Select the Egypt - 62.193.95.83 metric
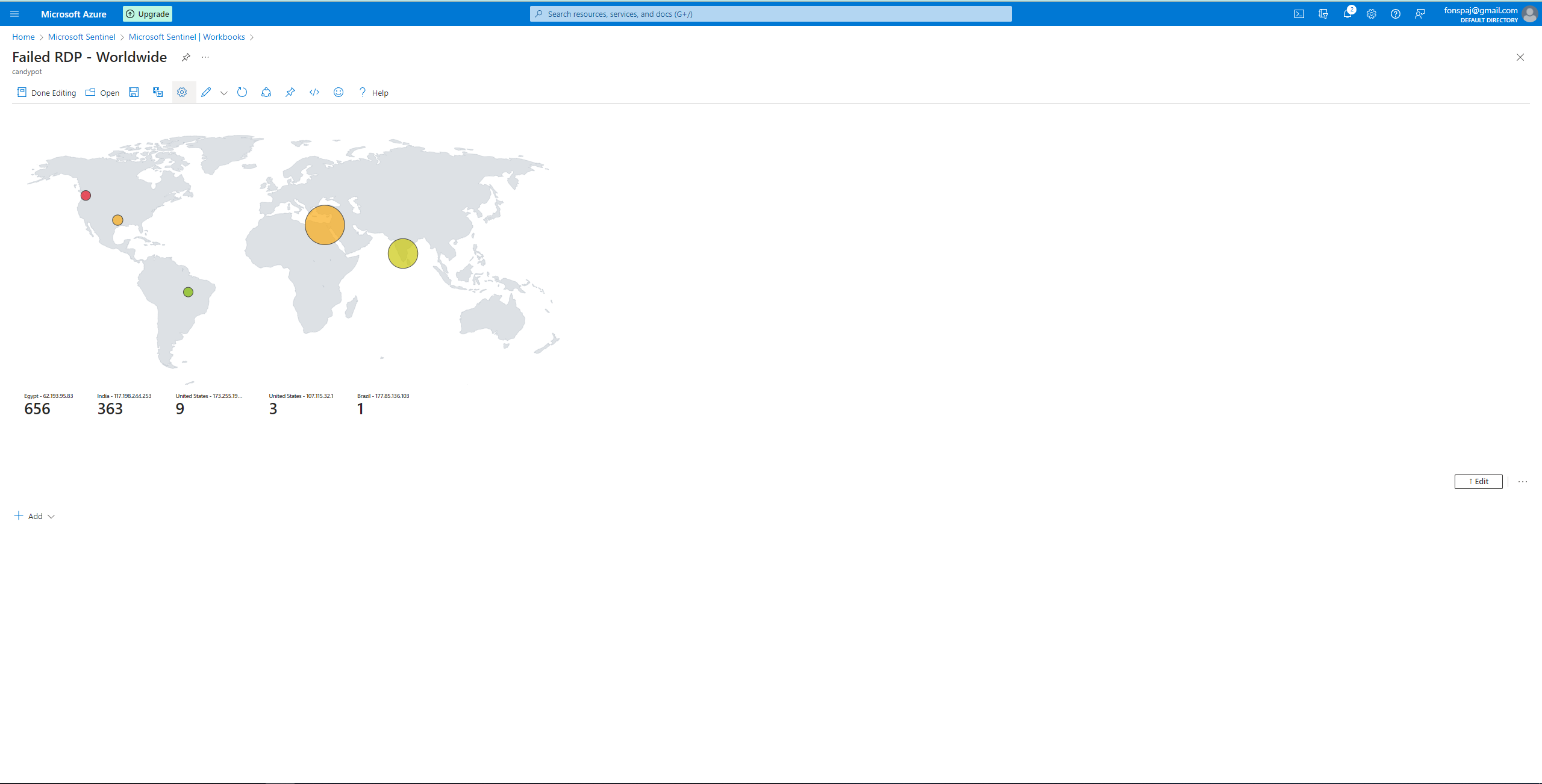The image size is (1542, 784). click(x=48, y=405)
